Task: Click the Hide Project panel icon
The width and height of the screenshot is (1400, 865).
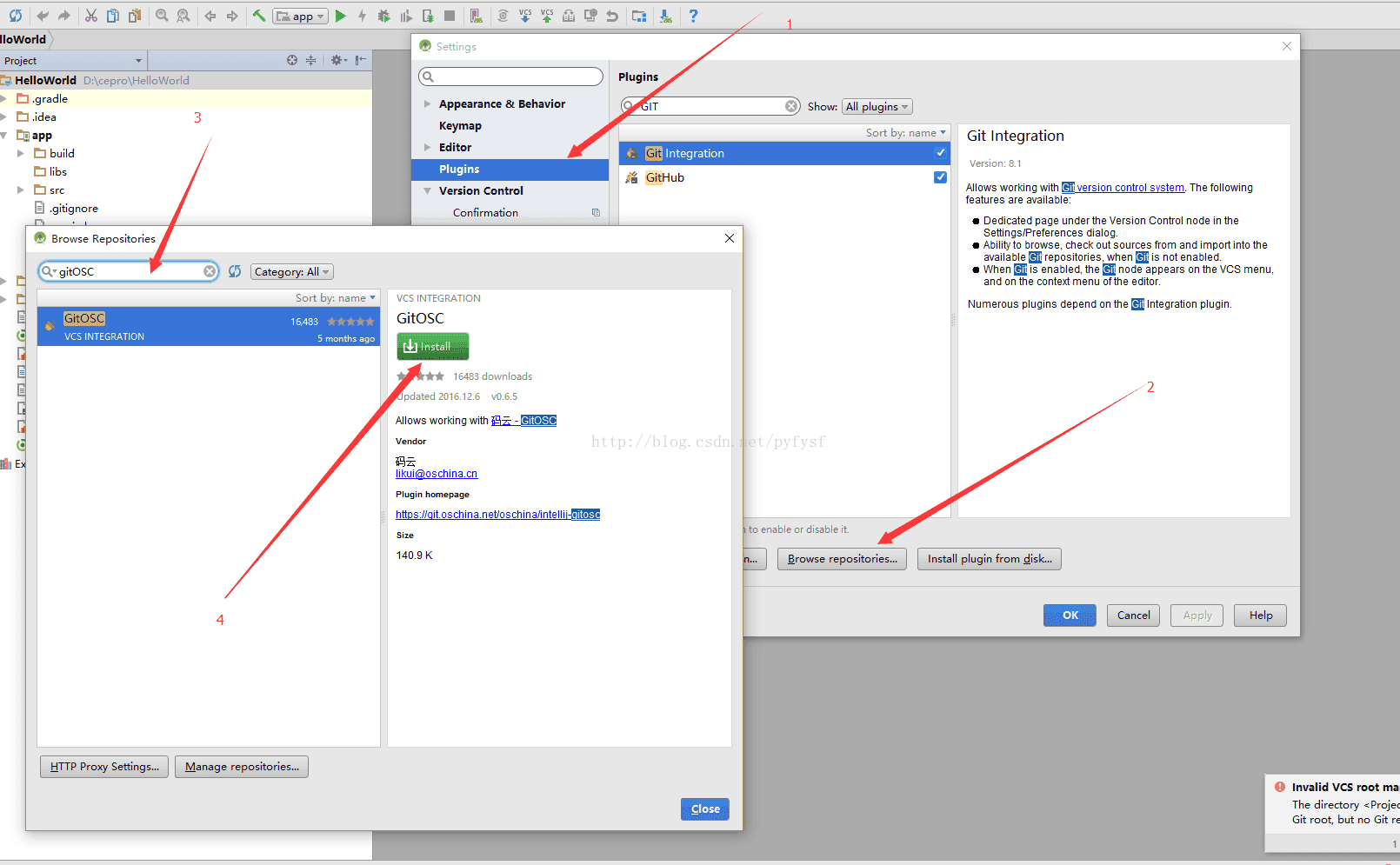Action: pos(361,60)
